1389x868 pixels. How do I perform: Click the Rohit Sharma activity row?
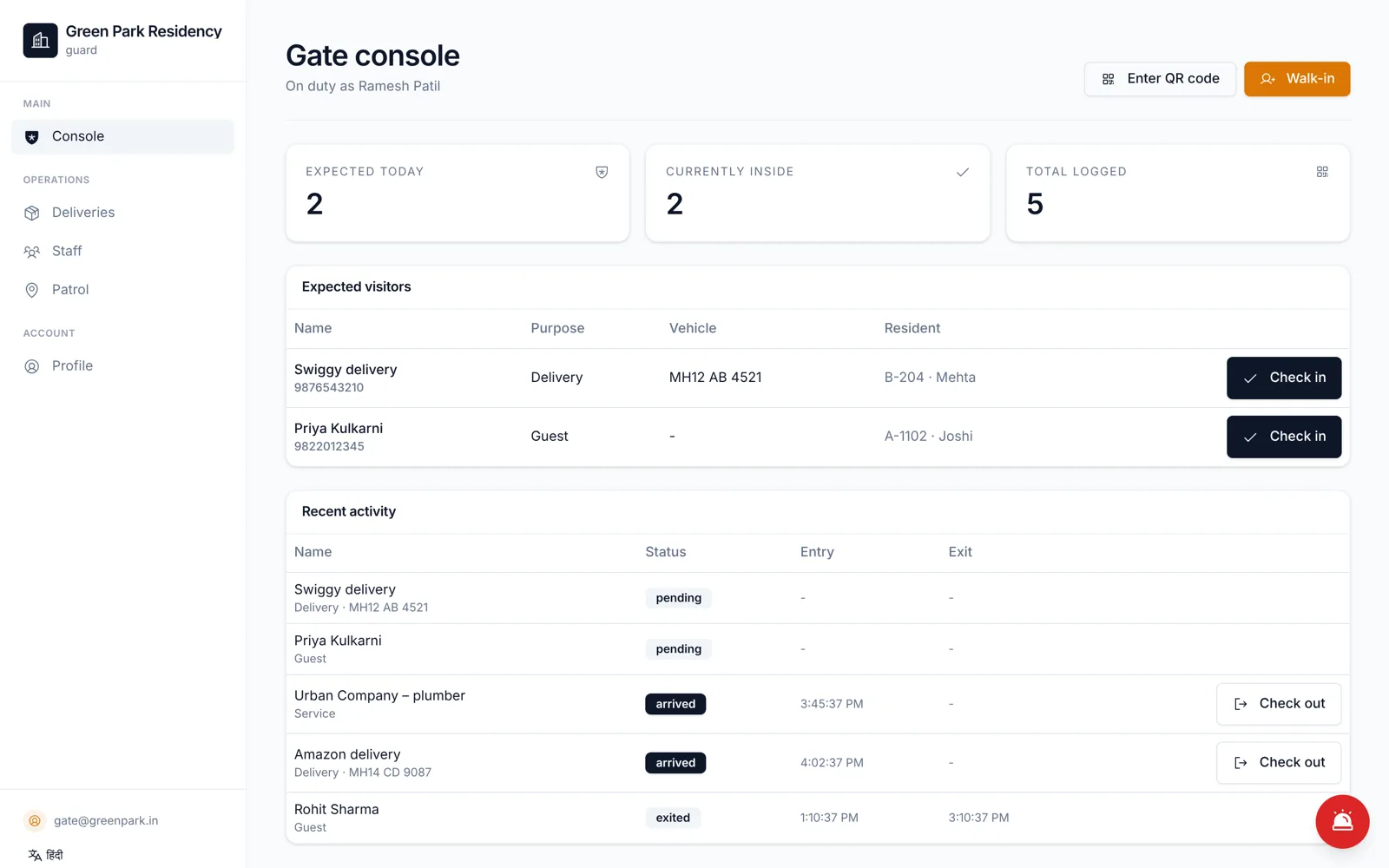[x=818, y=818]
